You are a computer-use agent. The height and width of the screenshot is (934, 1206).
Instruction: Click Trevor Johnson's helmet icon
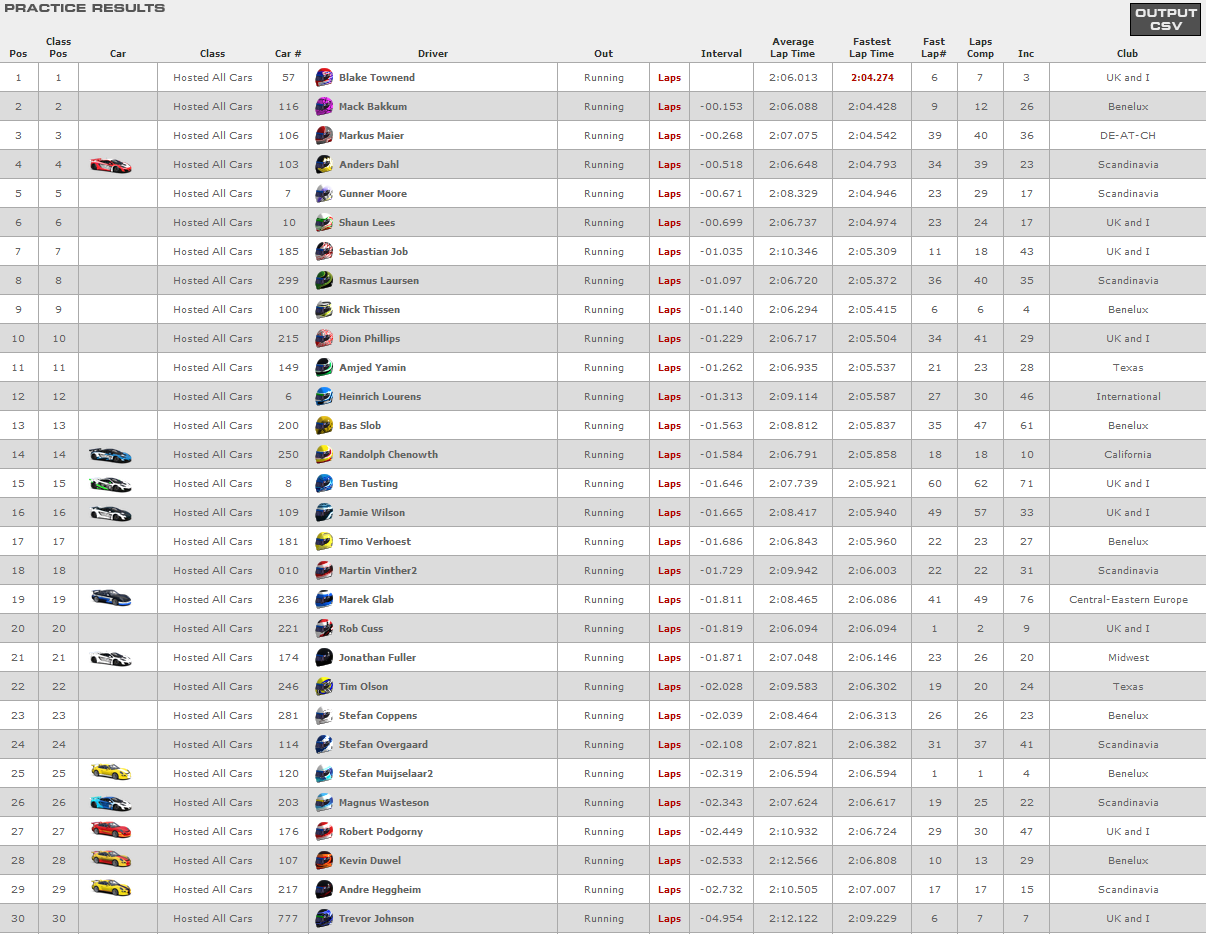click(324, 918)
